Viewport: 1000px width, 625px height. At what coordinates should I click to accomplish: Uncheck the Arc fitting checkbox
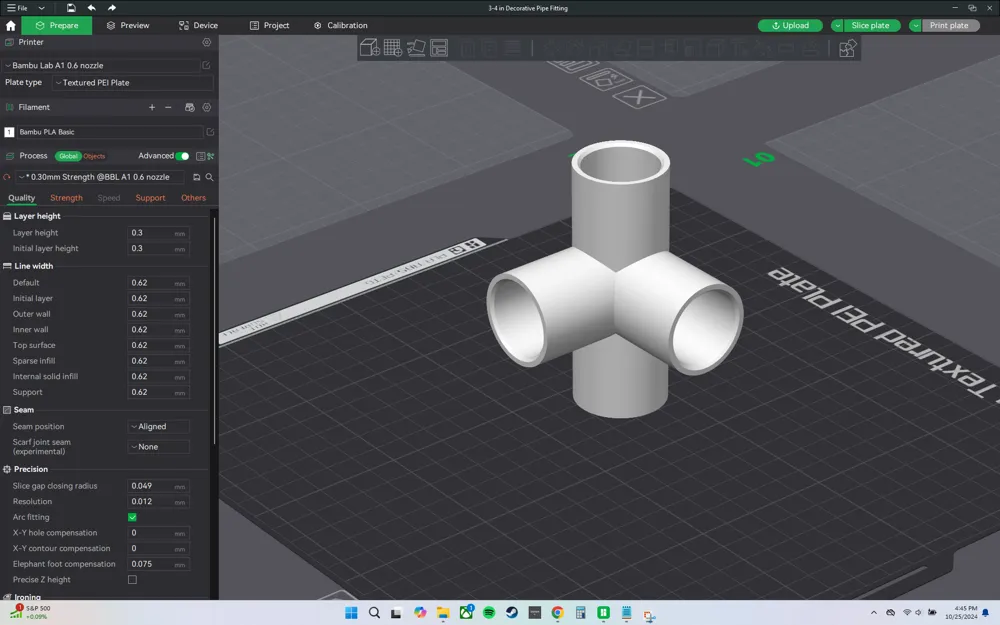point(132,517)
